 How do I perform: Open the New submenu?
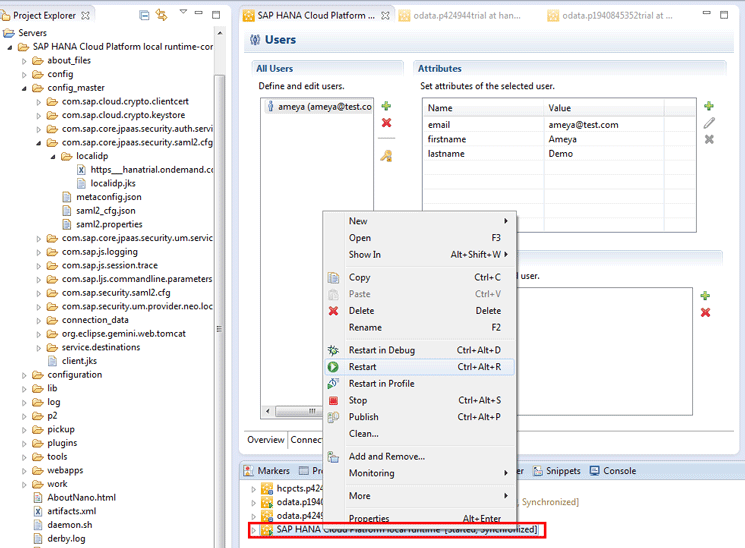[x=420, y=221]
